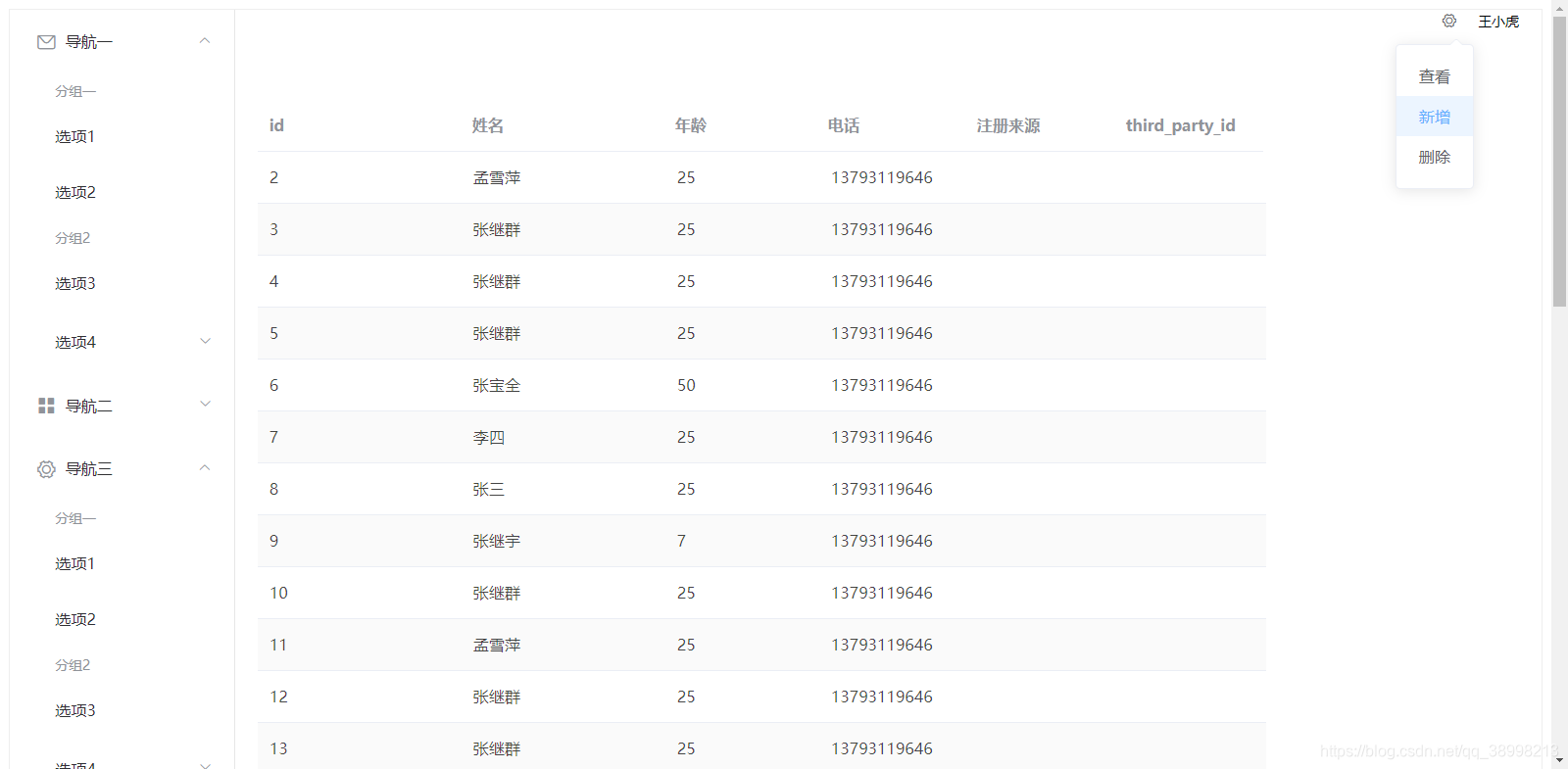Image resolution: width=1568 pixels, height=769 pixels.
Task: Open 选项2 under 导航一
Action: tap(75, 193)
